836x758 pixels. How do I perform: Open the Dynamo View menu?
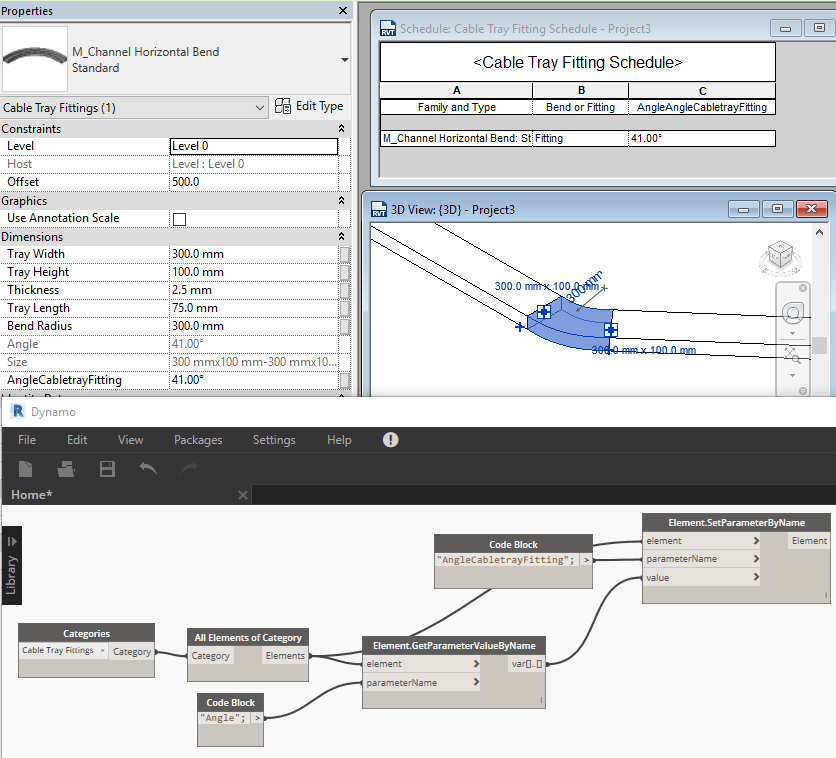(x=131, y=440)
